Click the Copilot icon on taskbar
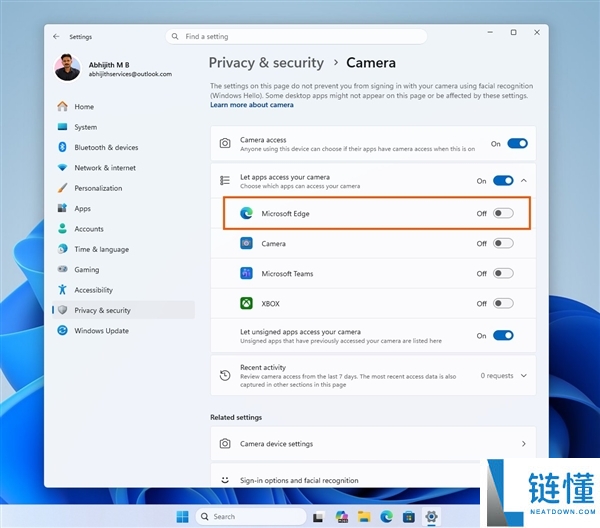This screenshot has width=600, height=528. click(x=342, y=517)
